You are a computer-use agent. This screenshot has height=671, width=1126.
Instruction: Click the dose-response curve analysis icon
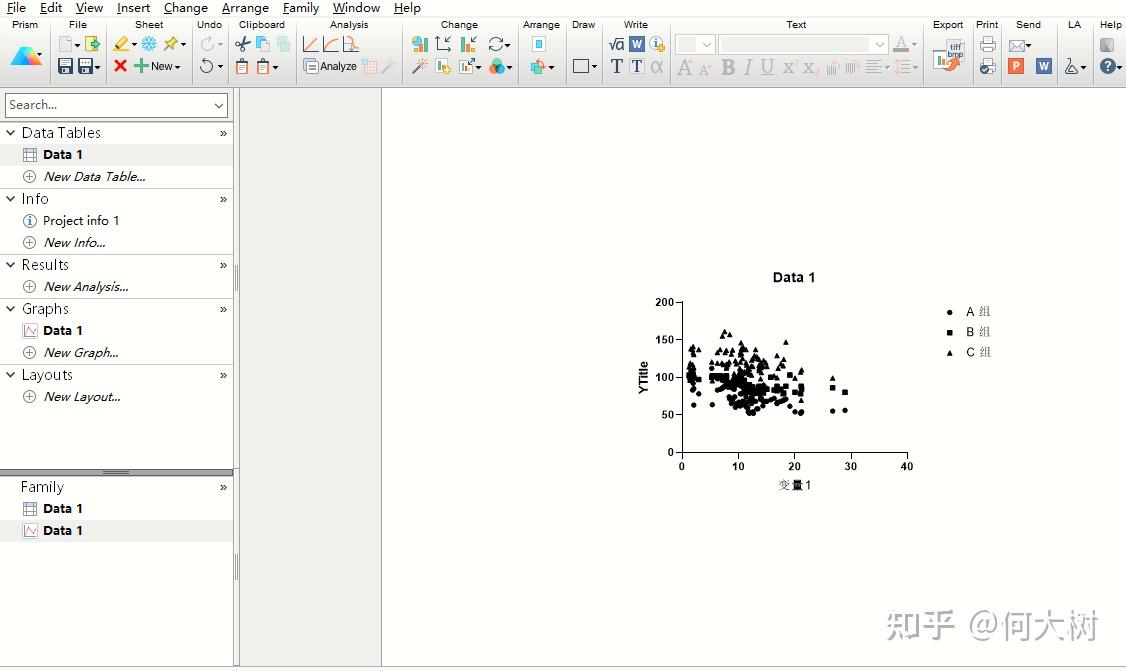tap(350, 44)
